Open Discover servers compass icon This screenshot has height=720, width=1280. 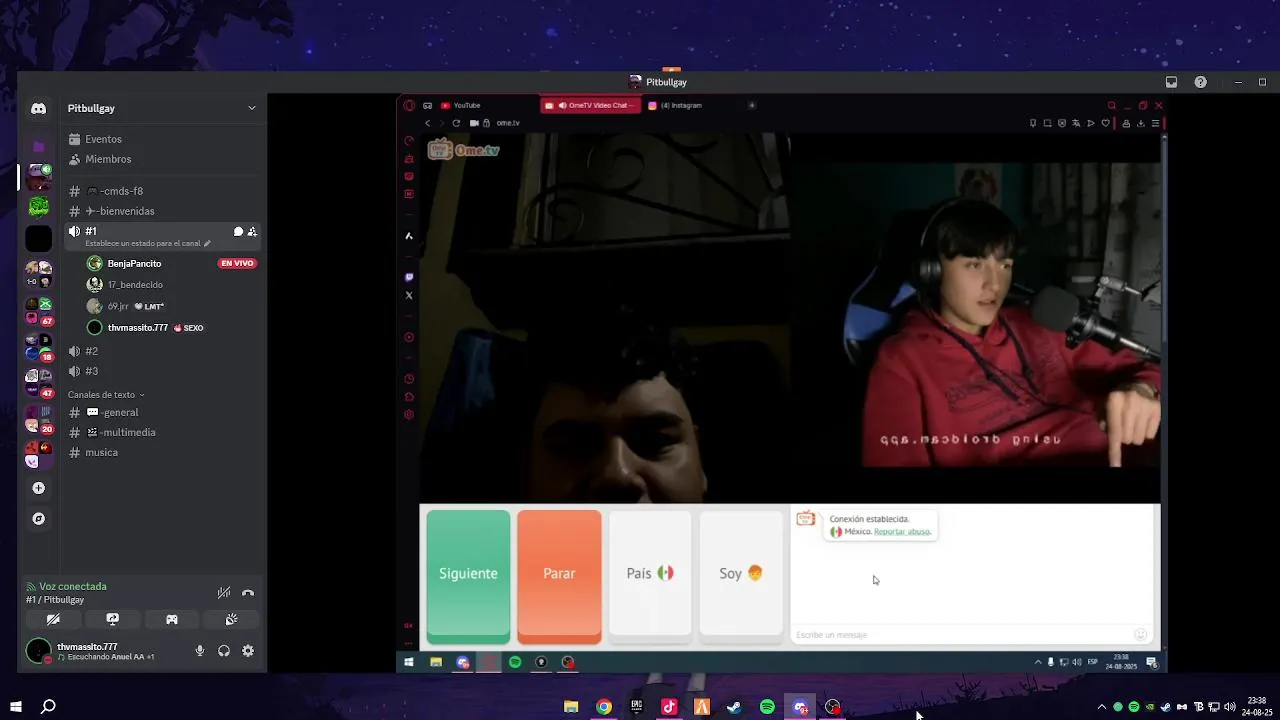[x=38, y=519]
